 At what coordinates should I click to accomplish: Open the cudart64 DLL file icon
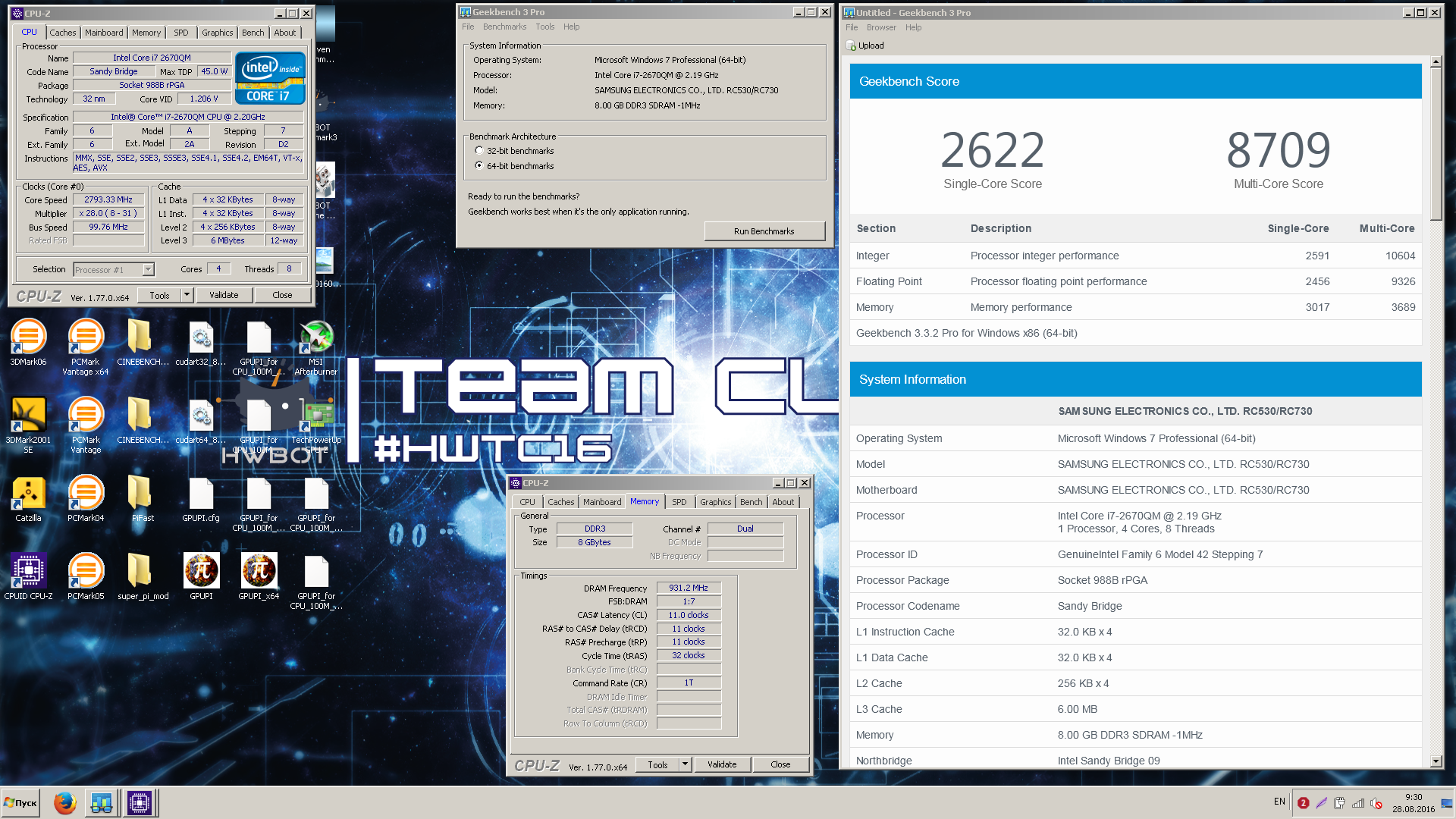click(x=201, y=421)
